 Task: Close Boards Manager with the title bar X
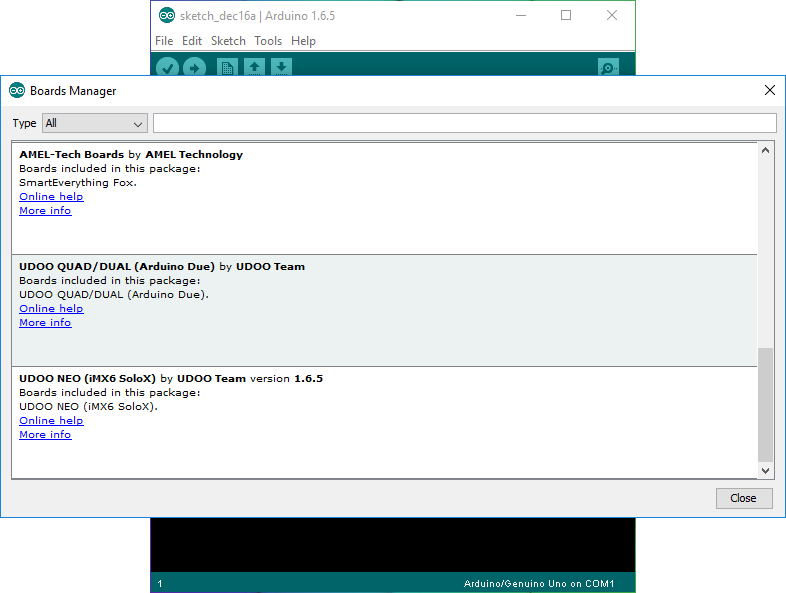pyautogui.click(x=770, y=90)
